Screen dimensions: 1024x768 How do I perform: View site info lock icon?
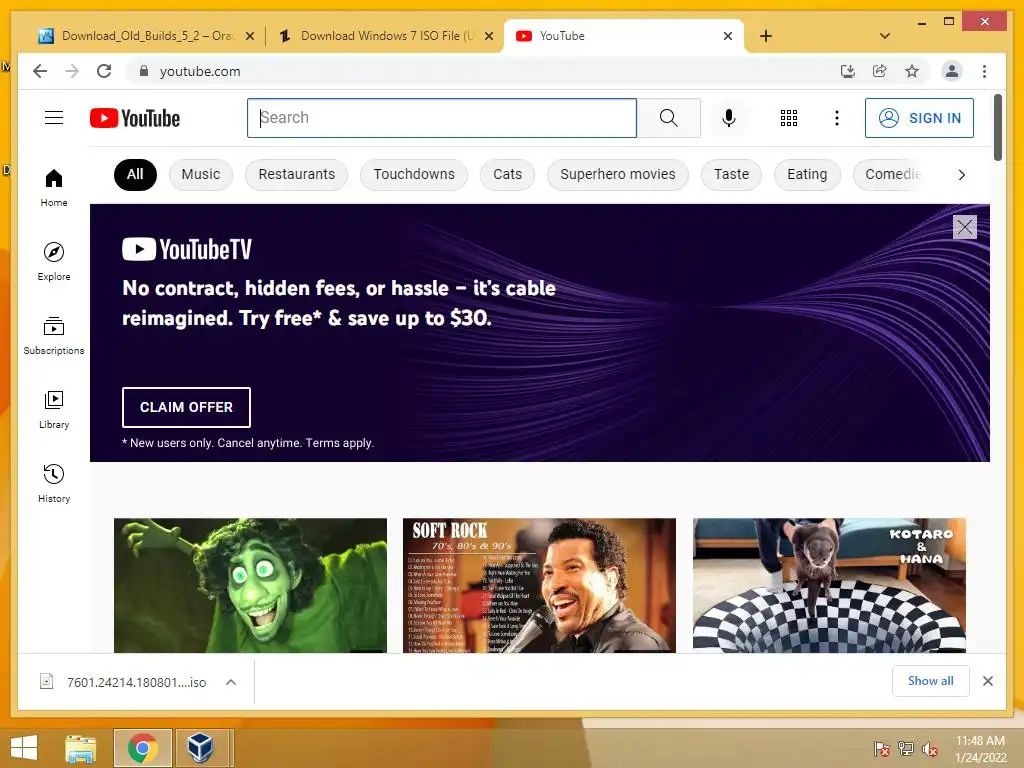click(x=144, y=71)
